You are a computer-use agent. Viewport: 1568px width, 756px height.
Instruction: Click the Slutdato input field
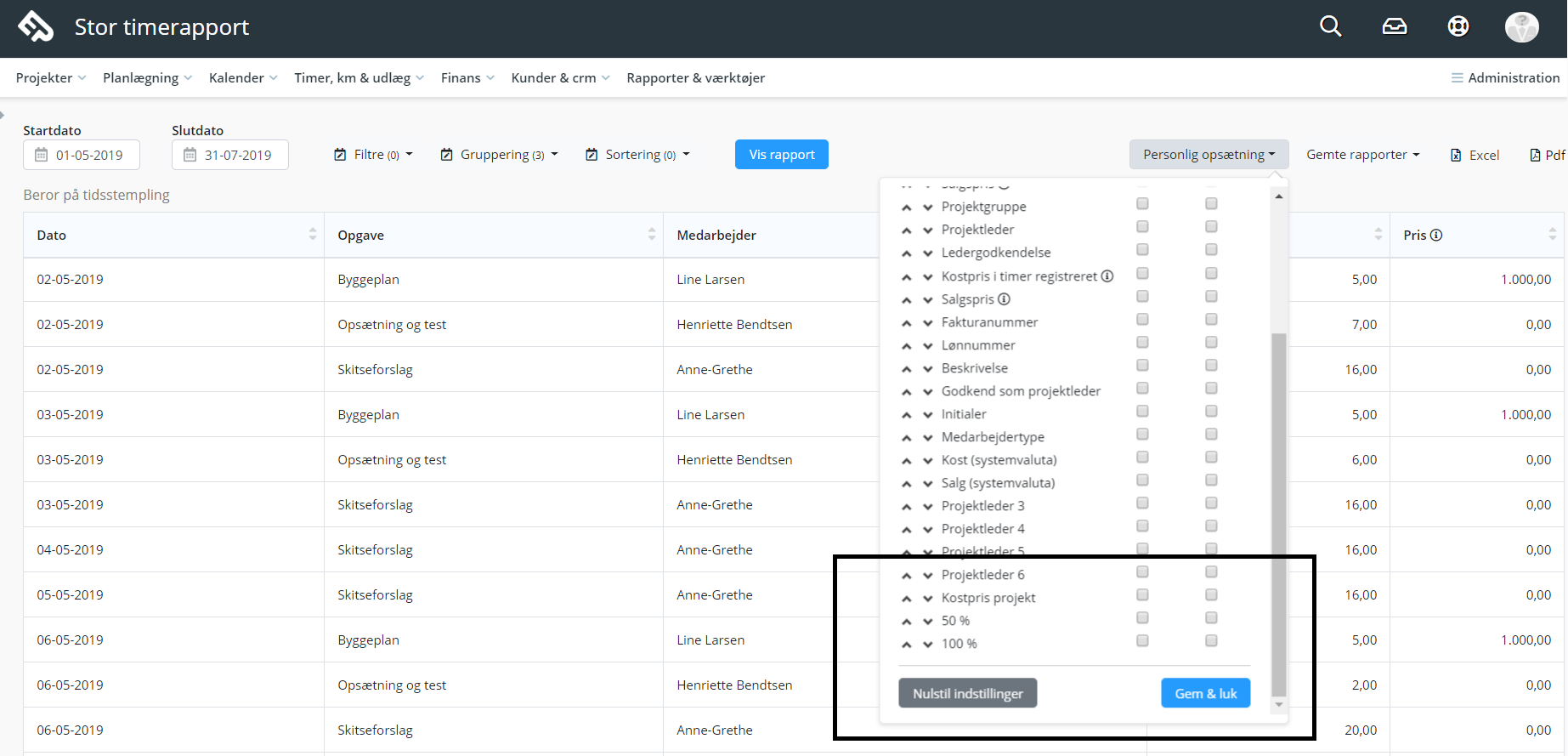[230, 155]
